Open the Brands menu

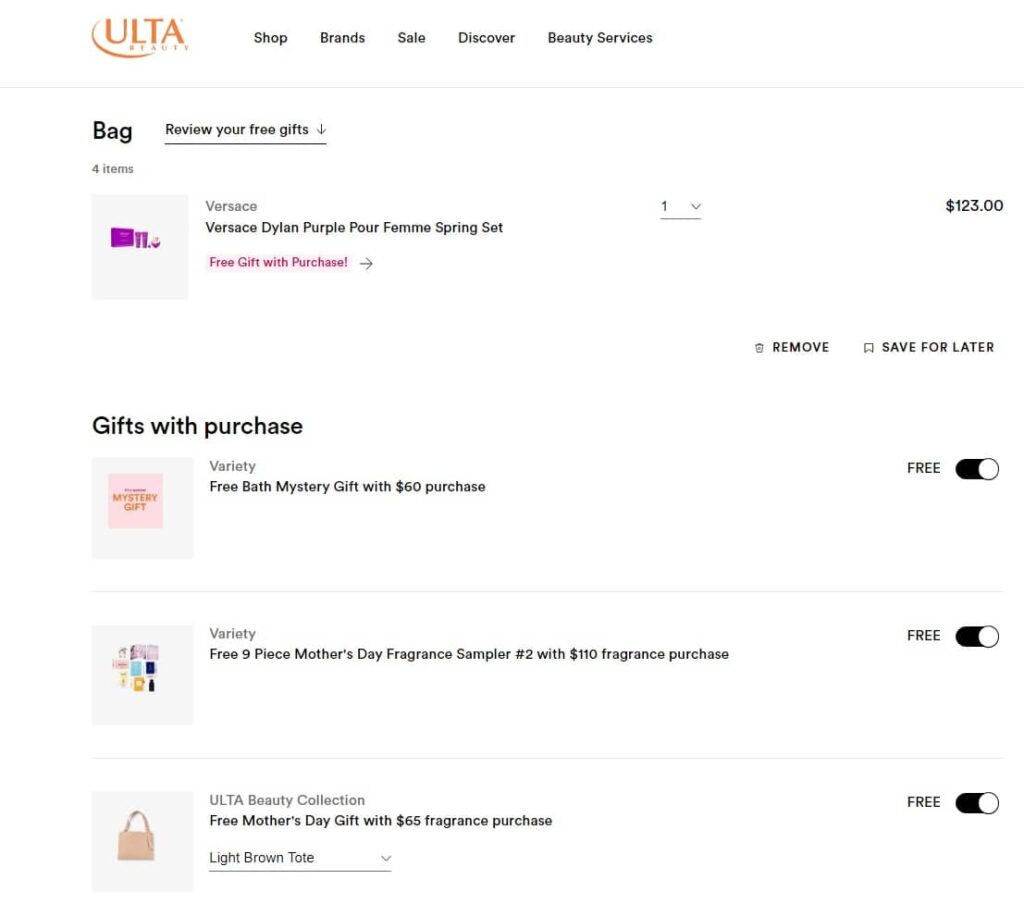tap(342, 38)
